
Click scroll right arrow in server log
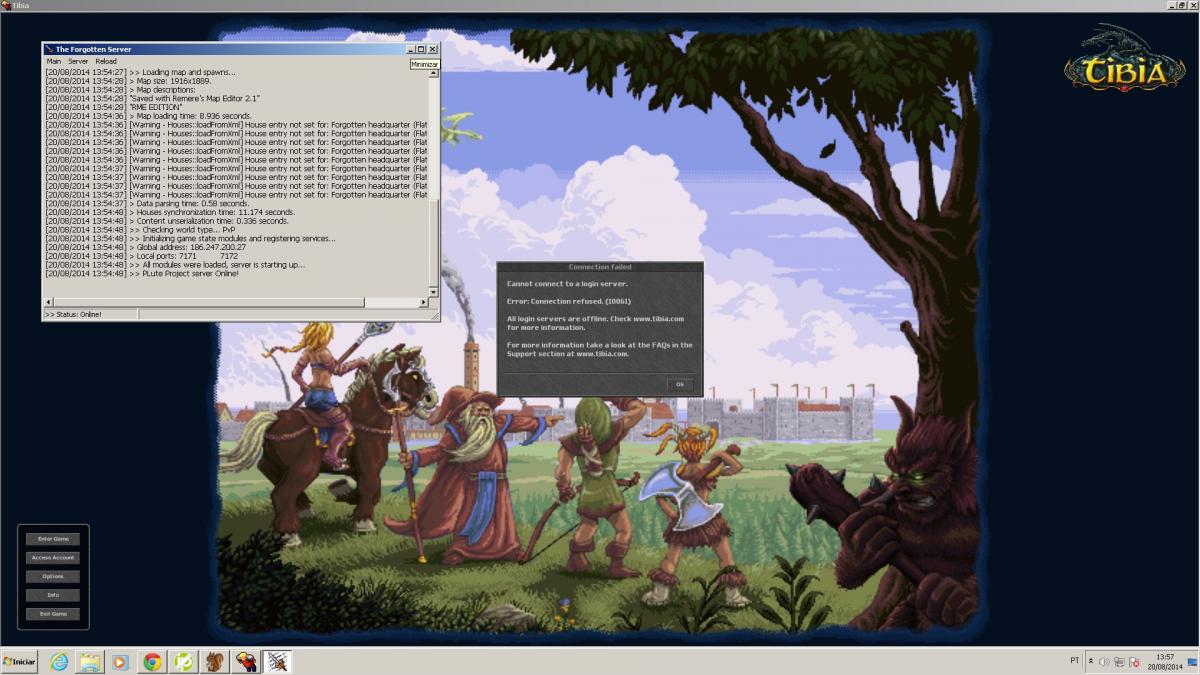click(x=424, y=302)
